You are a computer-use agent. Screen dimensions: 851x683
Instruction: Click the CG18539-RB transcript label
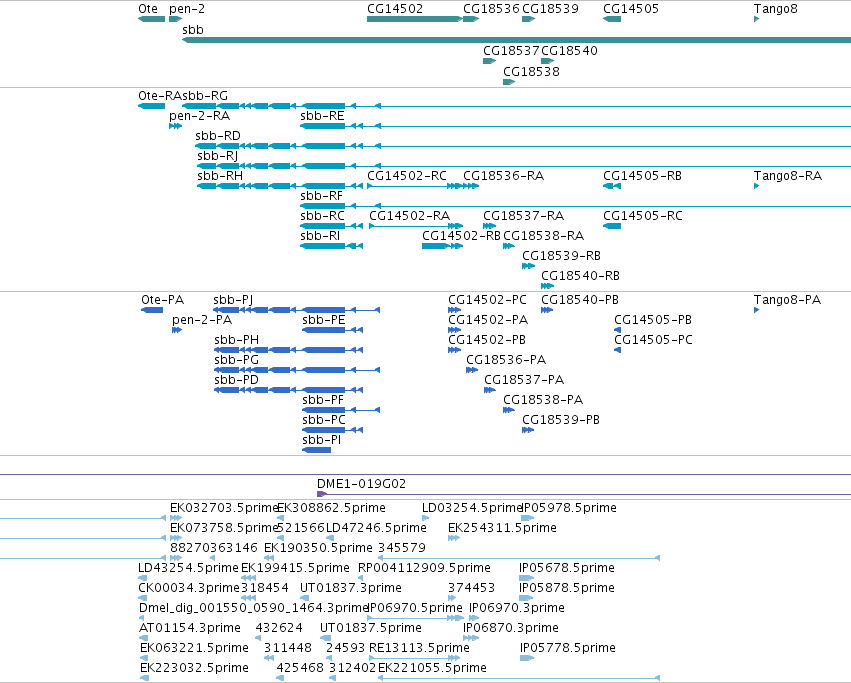(x=561, y=256)
